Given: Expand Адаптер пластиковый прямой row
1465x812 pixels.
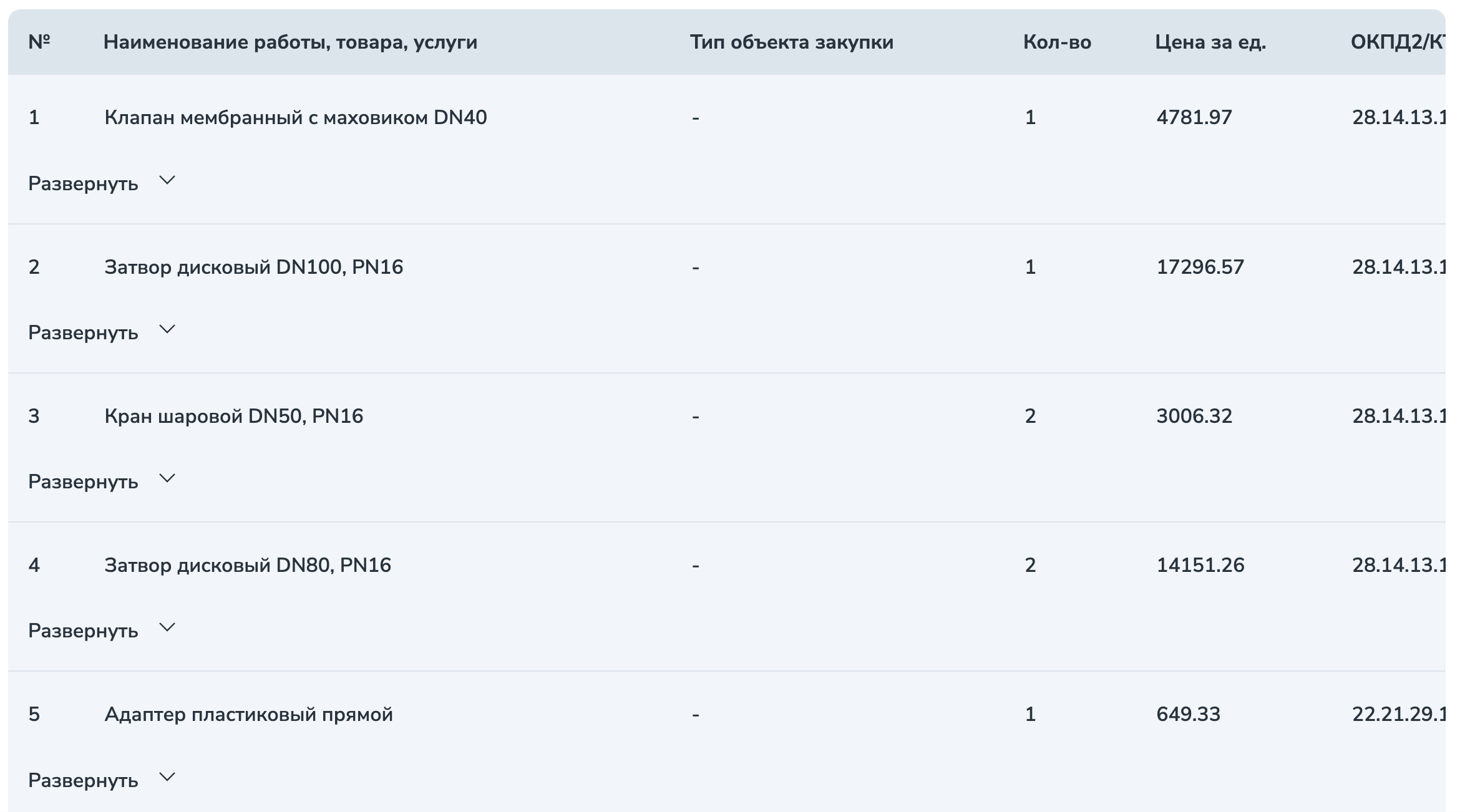Looking at the screenshot, I should [x=101, y=780].
